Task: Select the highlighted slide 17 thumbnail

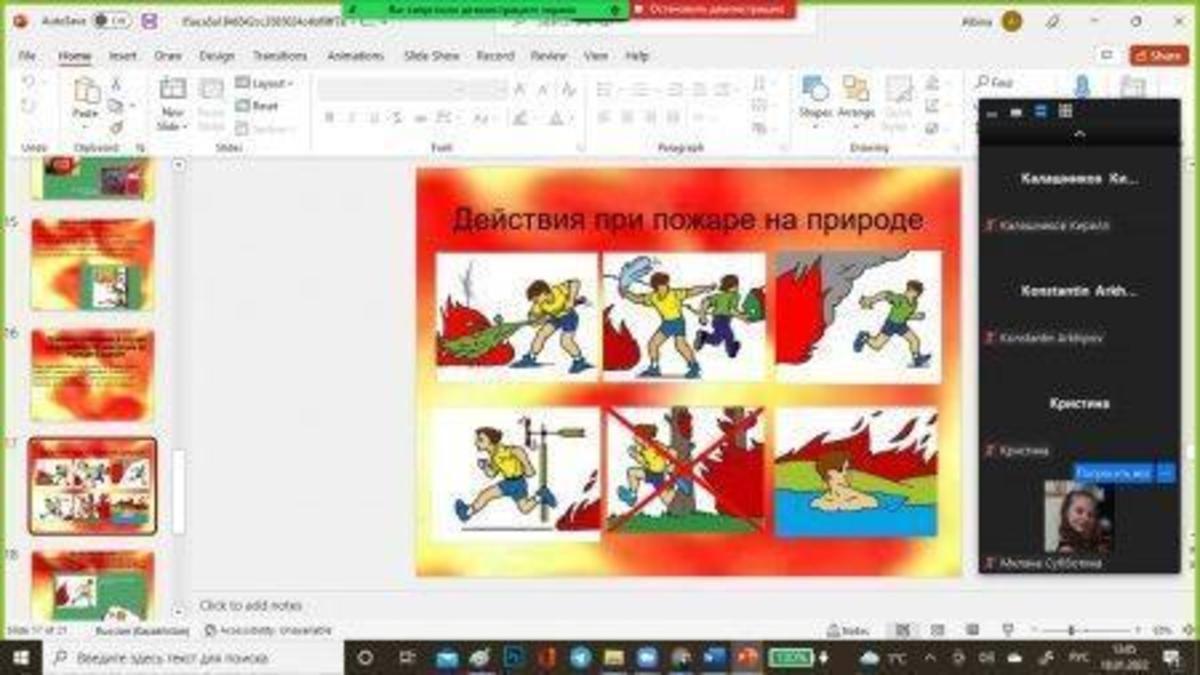Action: pos(92,486)
